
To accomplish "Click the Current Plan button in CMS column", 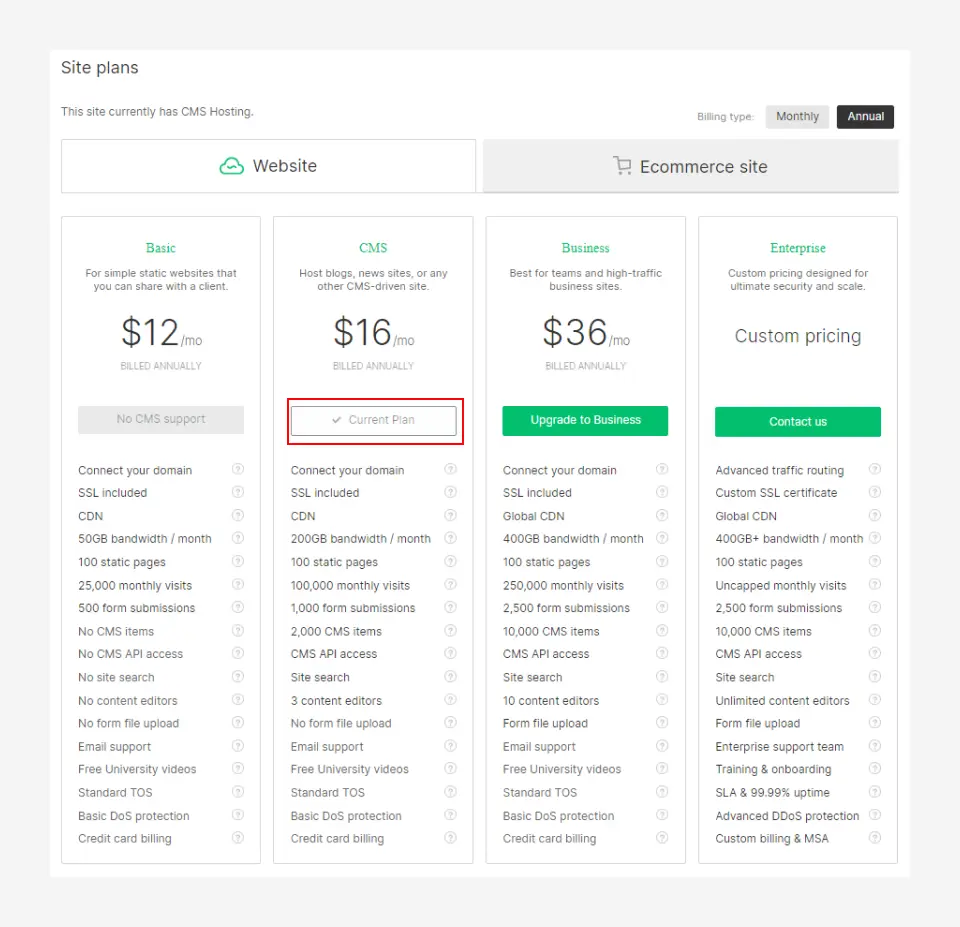I will point(373,421).
